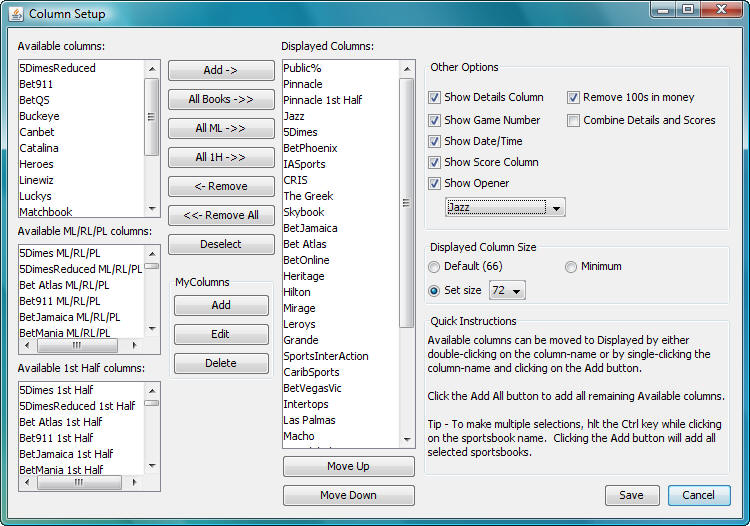Toggle Remove 100s in money
The image size is (750, 526).
coord(573,98)
